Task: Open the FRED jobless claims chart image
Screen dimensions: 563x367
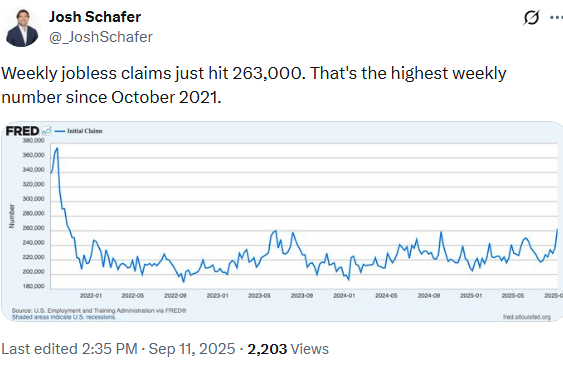Action: [282, 221]
